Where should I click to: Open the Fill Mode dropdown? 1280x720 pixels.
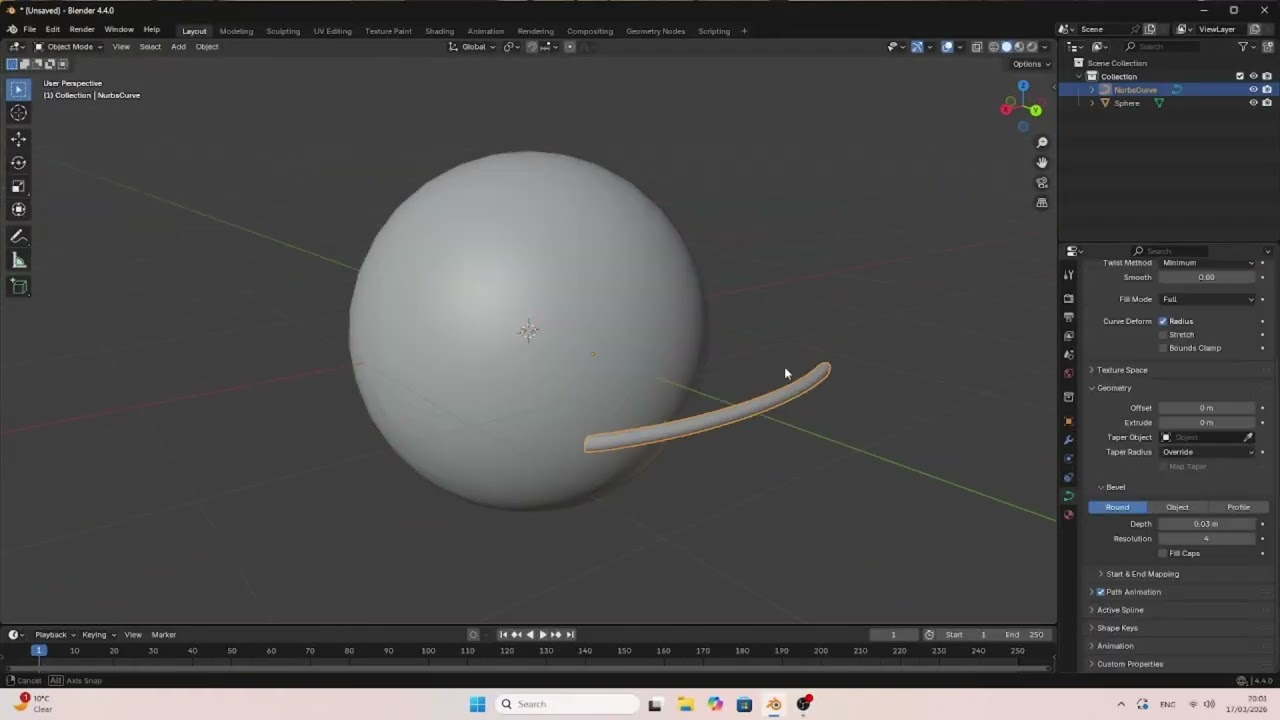click(x=1207, y=299)
